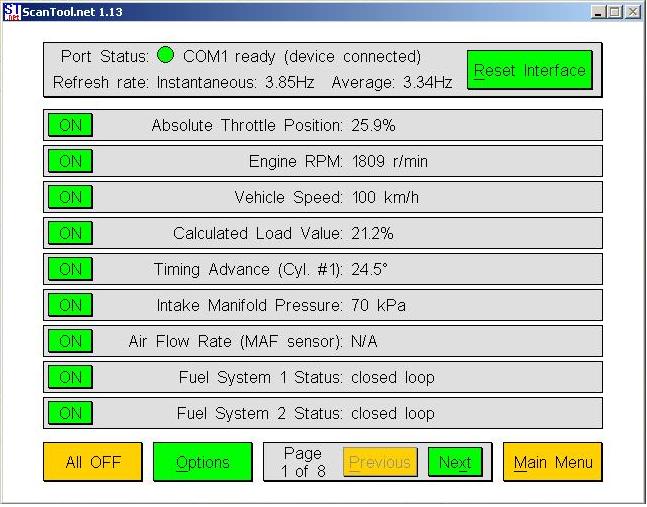Disable Fuel System 1 Status sensor
This screenshot has height=507, width=647.
point(70,377)
